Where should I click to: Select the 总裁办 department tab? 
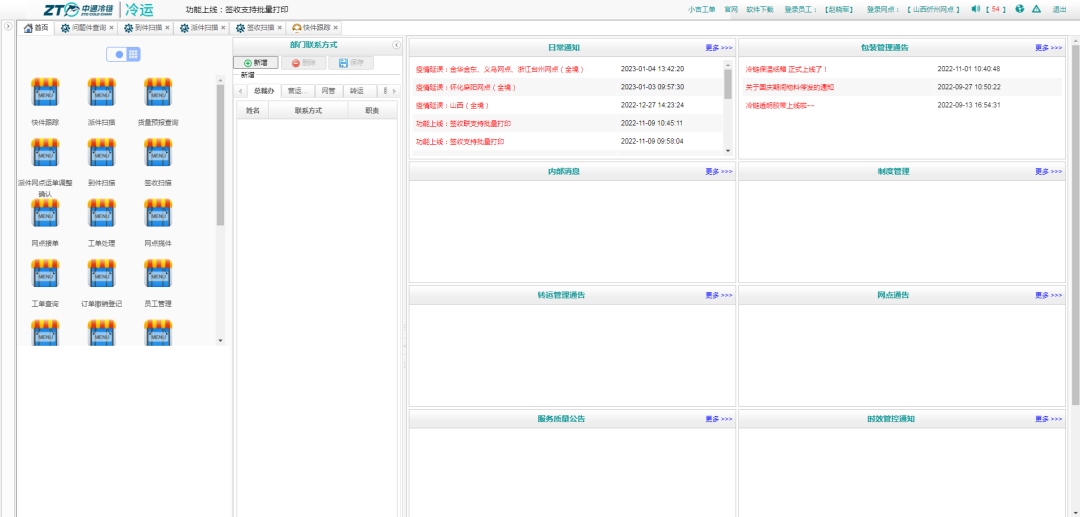pos(264,91)
